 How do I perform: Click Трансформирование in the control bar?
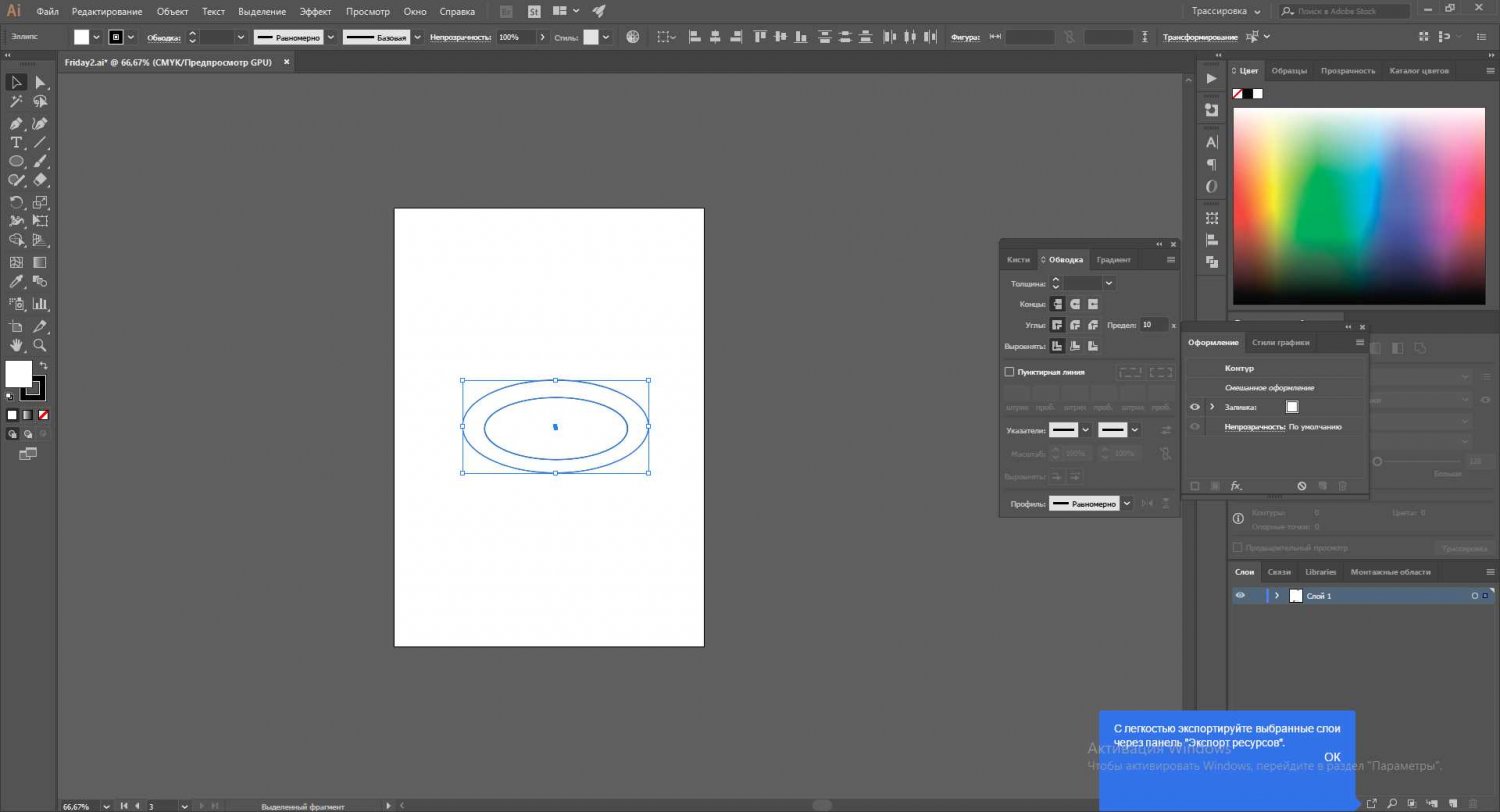click(x=1200, y=37)
